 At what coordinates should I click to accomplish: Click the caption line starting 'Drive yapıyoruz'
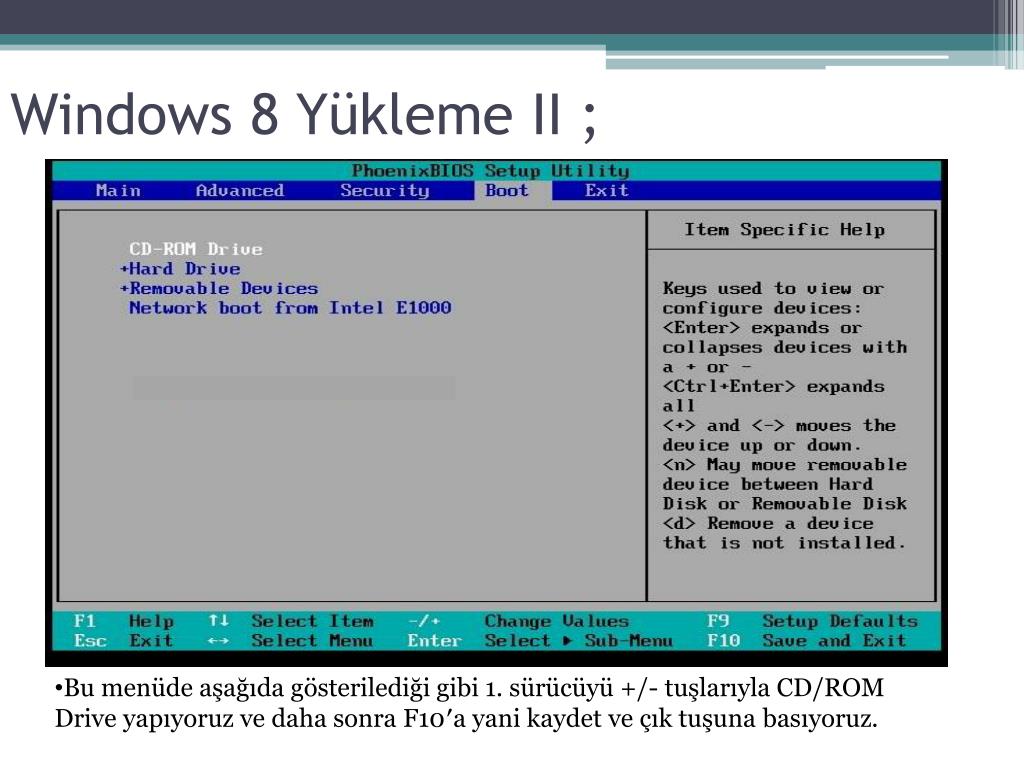(x=466, y=719)
